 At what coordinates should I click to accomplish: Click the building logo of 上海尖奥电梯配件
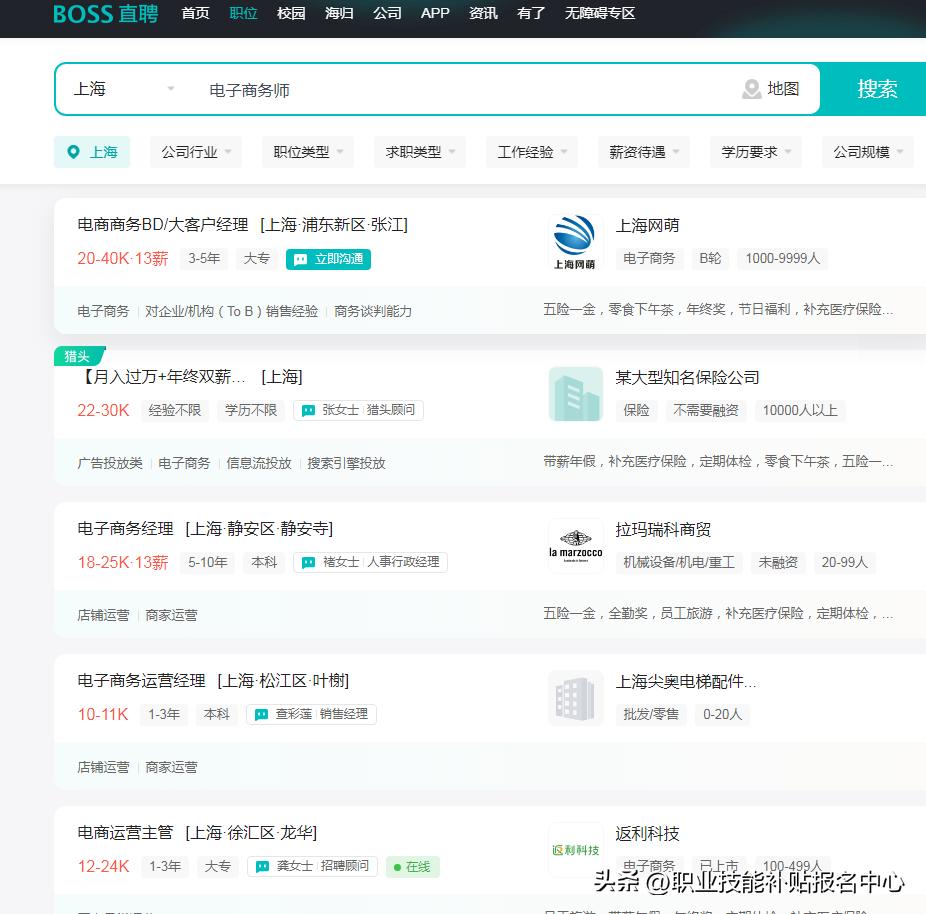pos(575,697)
